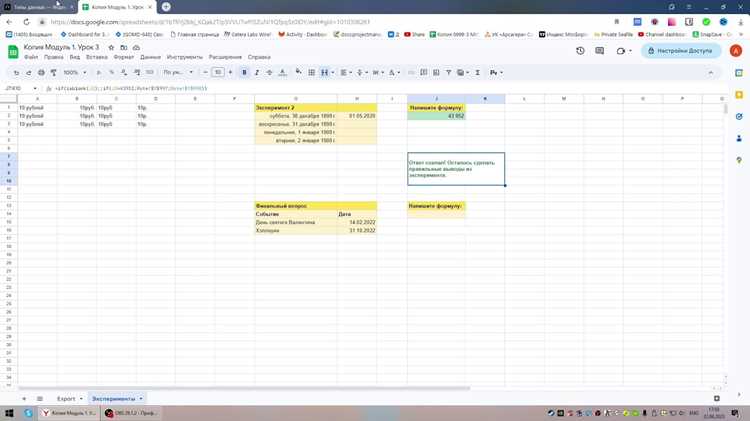Screen dimensions: 750x421
Task: Format as percent in toolbar
Action: point(111,73)
